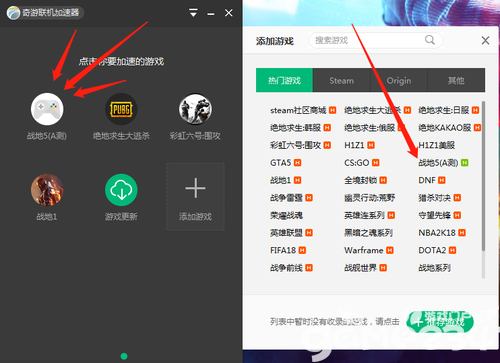Select 战地系列 in the game list
This screenshot has width=500, height=363.
435,268
